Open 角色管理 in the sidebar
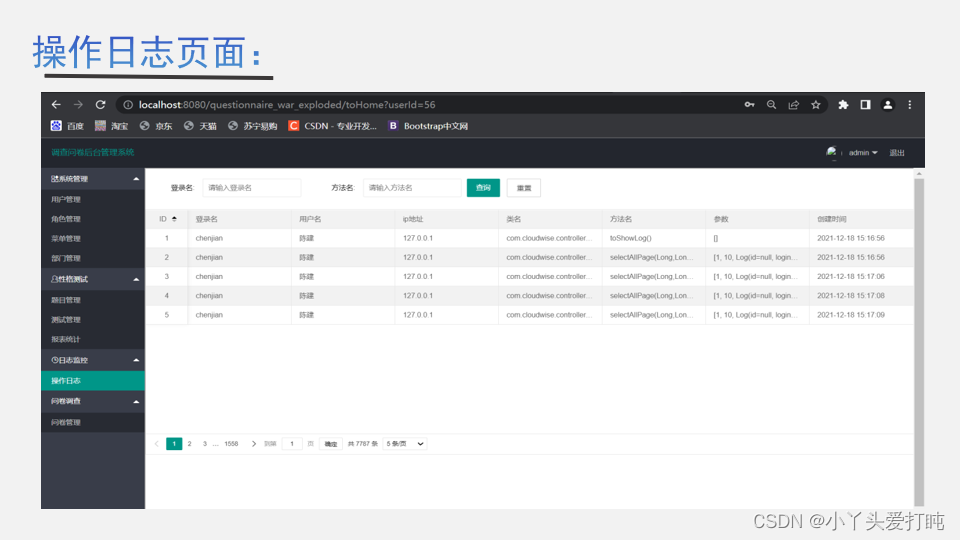Viewport: 960px width, 540px height. pos(66,219)
